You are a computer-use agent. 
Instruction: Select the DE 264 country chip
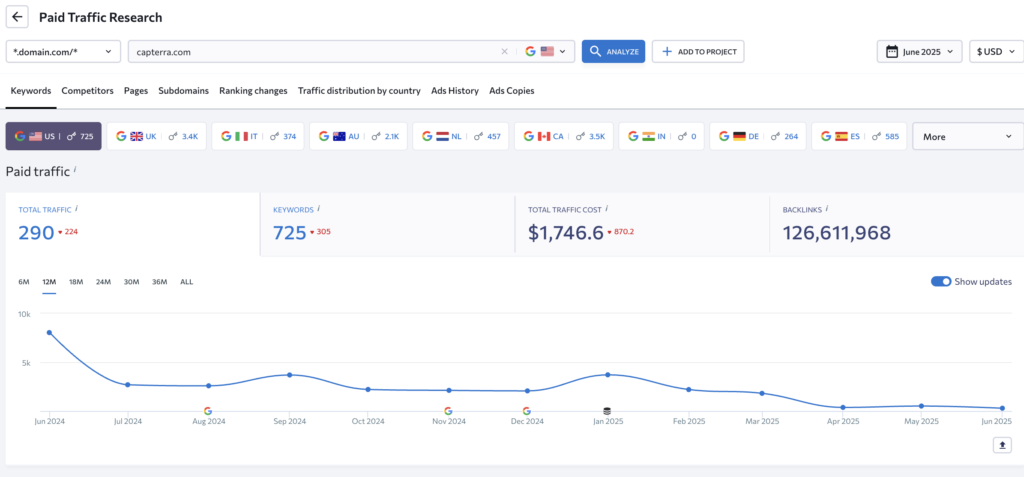(x=758, y=136)
